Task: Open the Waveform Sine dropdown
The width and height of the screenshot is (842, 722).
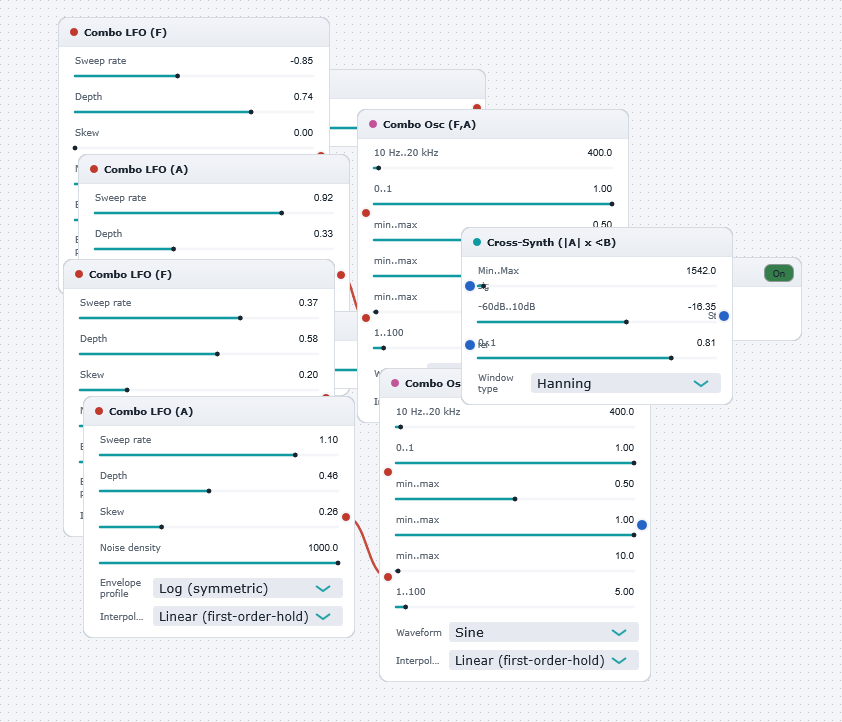Action: 544,632
